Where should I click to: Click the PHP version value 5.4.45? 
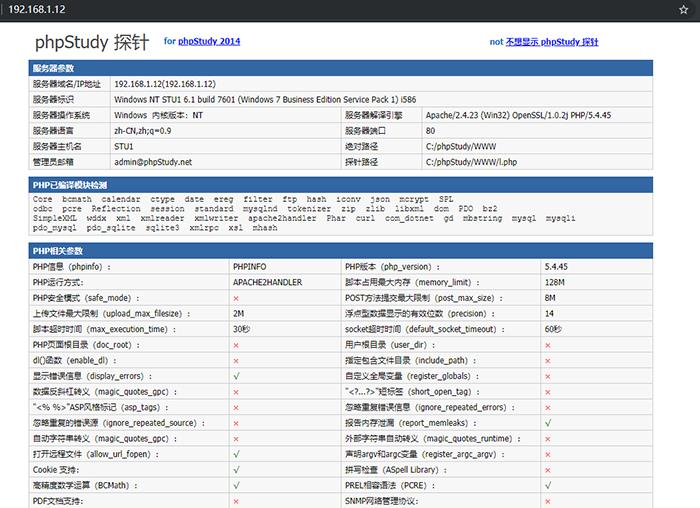[556, 266]
